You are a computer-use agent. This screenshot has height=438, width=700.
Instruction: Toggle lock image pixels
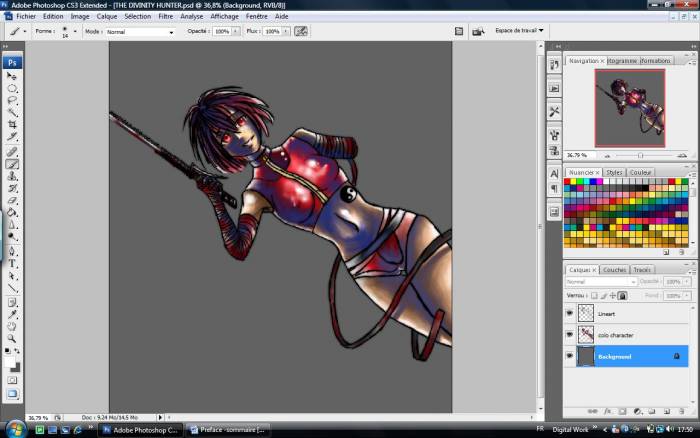604,296
